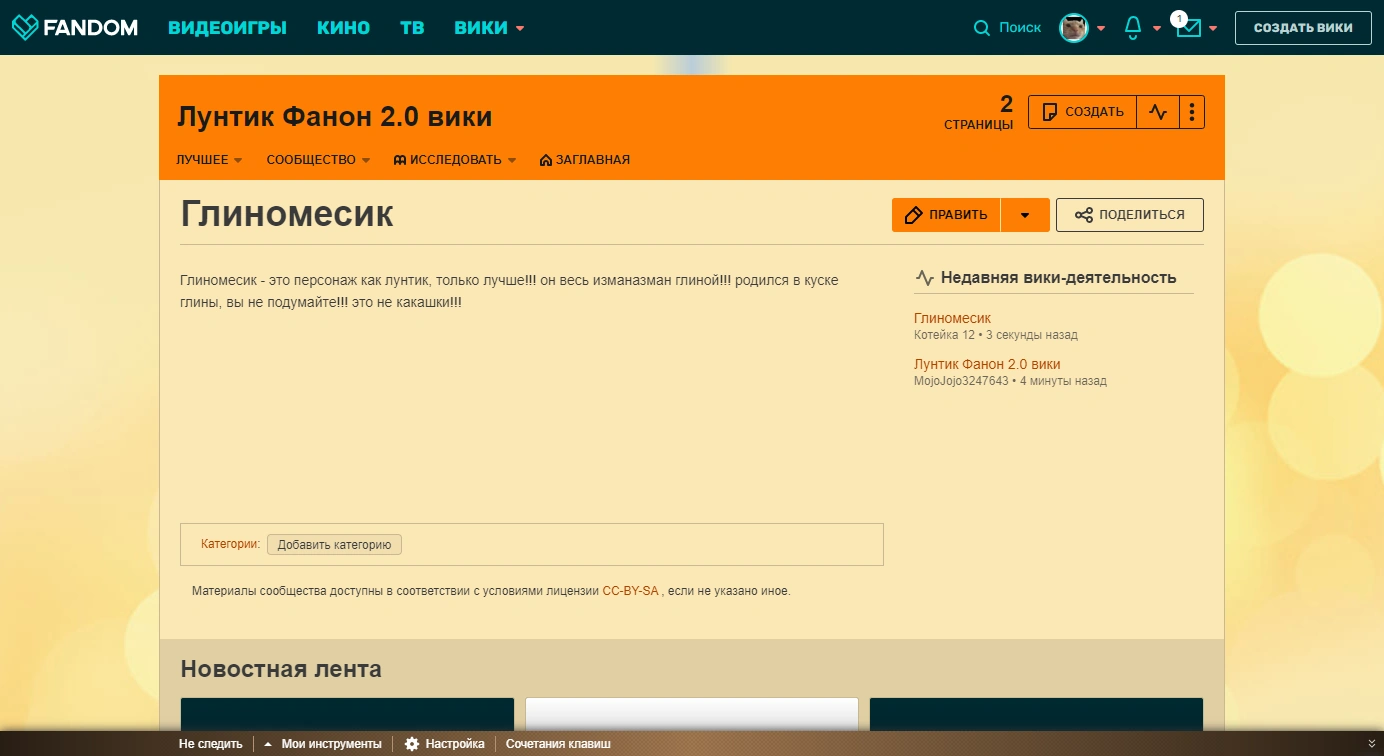
Task: Open Лунтик Фанон 2.0 вики activity link
Action: pyautogui.click(x=987, y=364)
